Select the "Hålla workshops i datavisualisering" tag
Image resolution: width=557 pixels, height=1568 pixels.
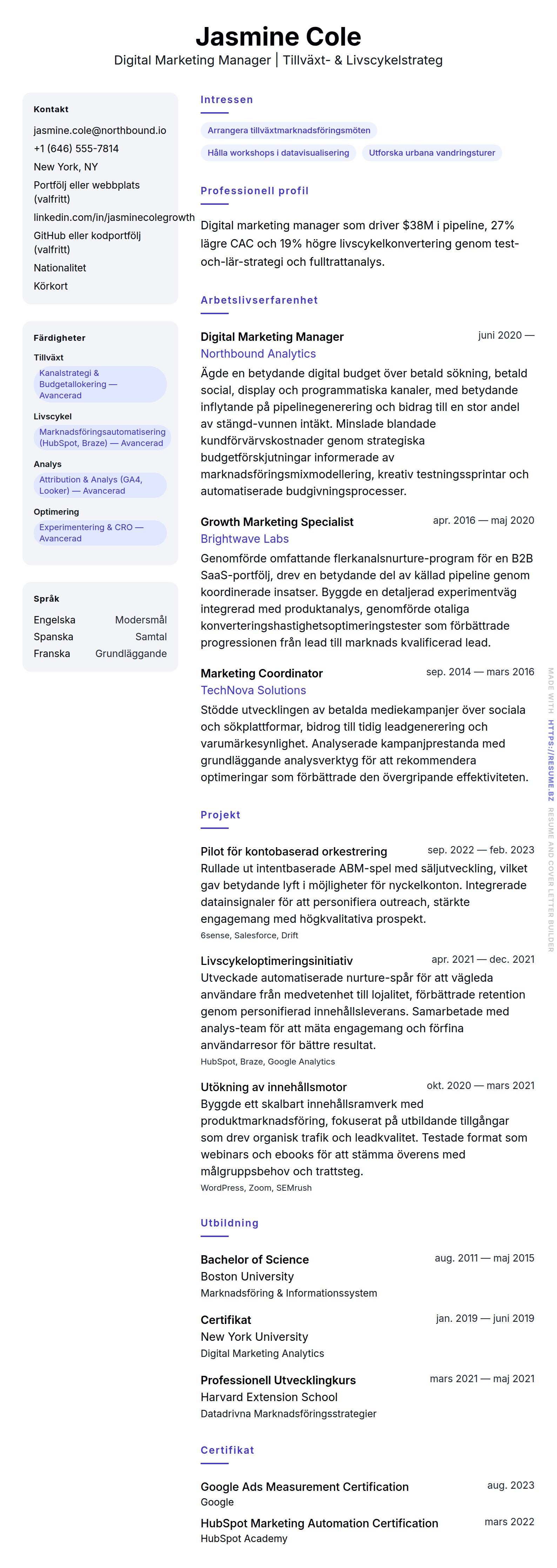(x=278, y=153)
